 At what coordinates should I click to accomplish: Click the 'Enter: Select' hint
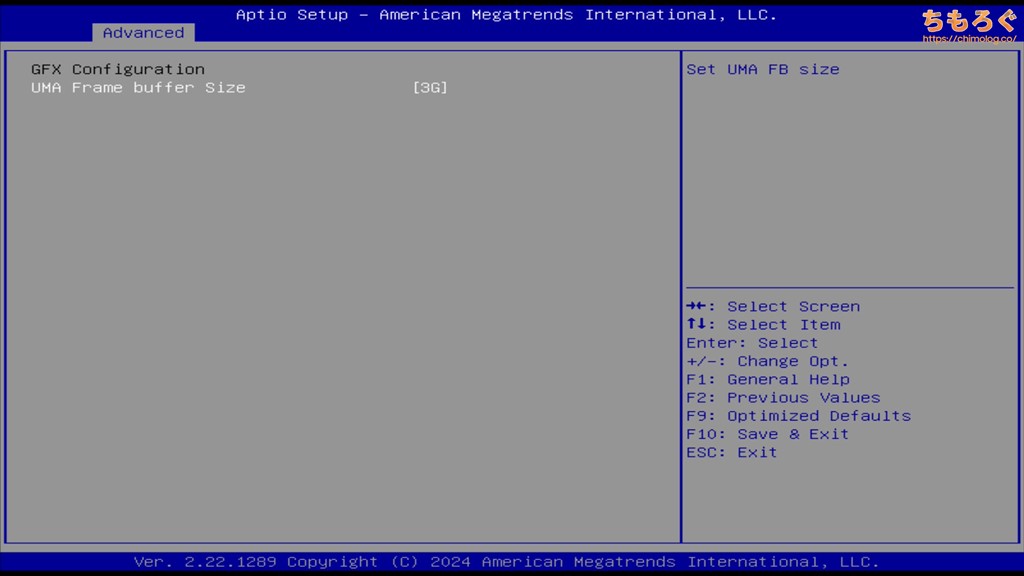[752, 343]
